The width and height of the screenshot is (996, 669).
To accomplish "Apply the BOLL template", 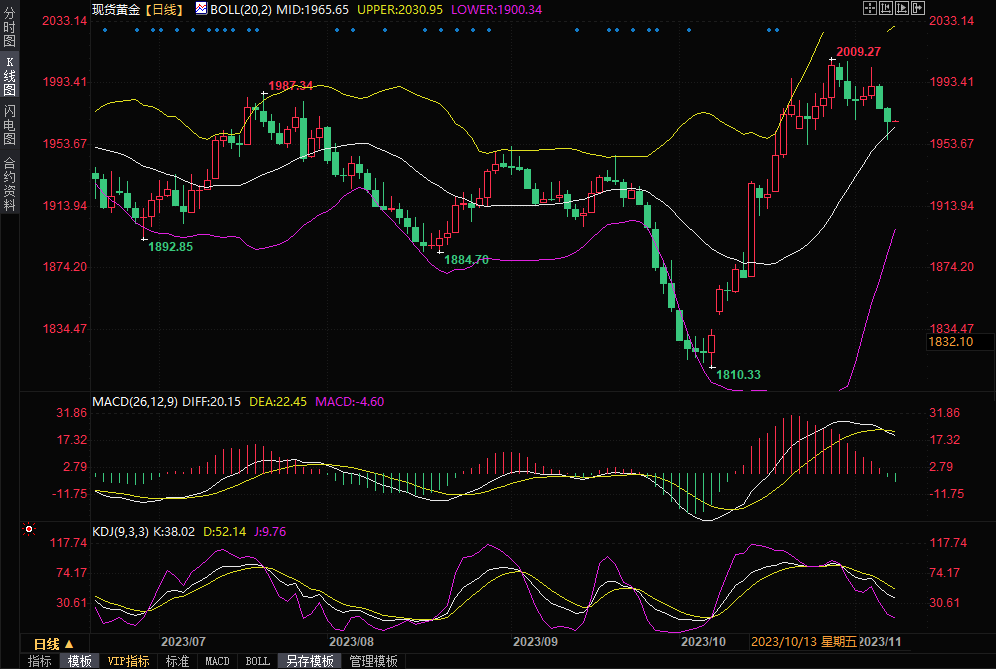I will (x=257, y=661).
